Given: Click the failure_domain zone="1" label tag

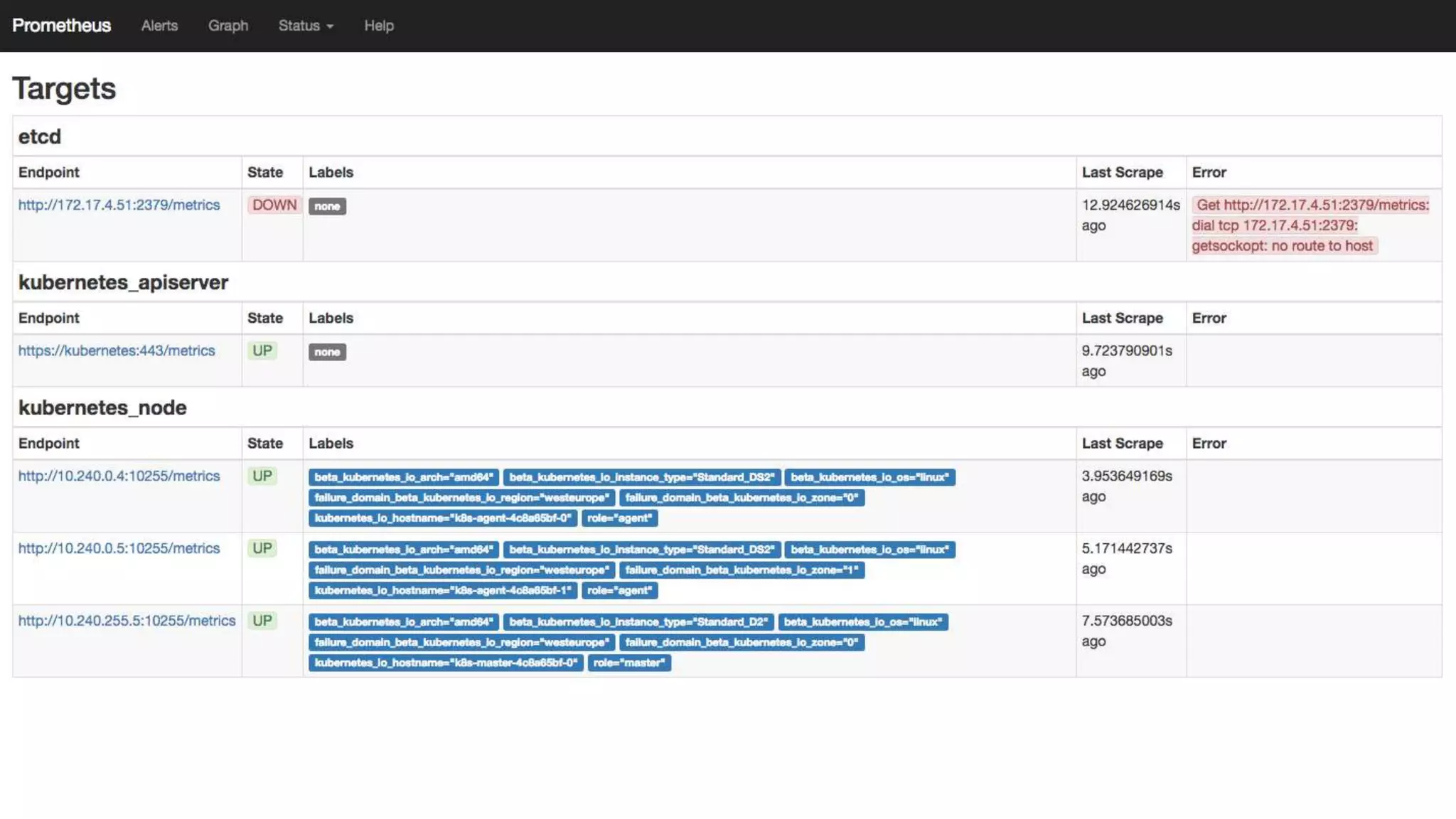Looking at the screenshot, I should pyautogui.click(x=742, y=570).
